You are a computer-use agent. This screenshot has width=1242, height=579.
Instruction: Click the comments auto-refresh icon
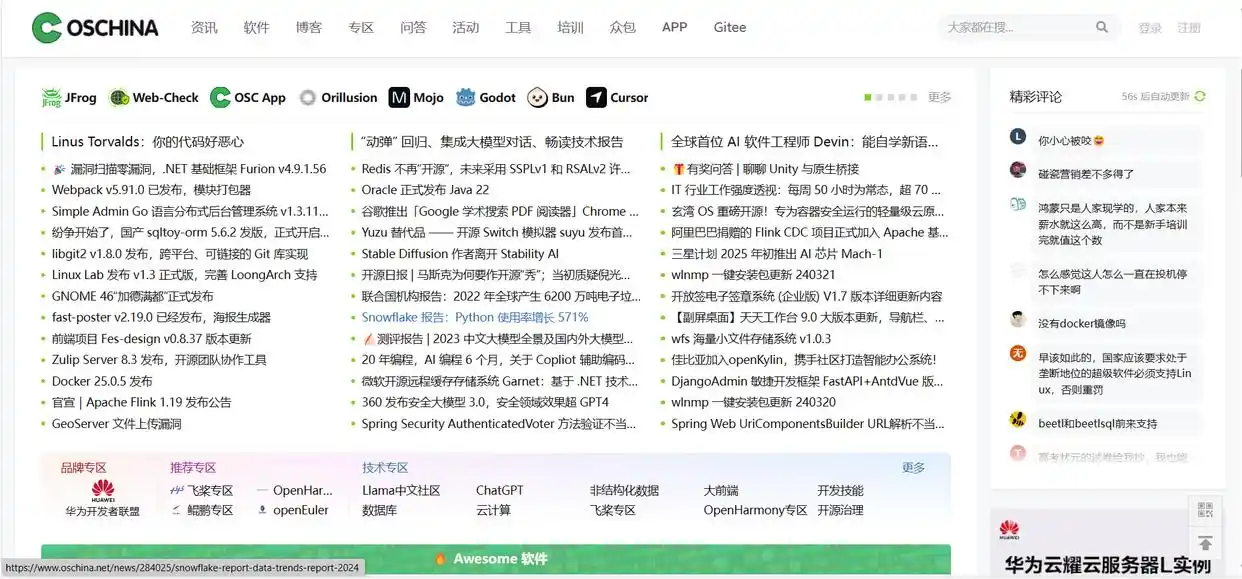1200,97
